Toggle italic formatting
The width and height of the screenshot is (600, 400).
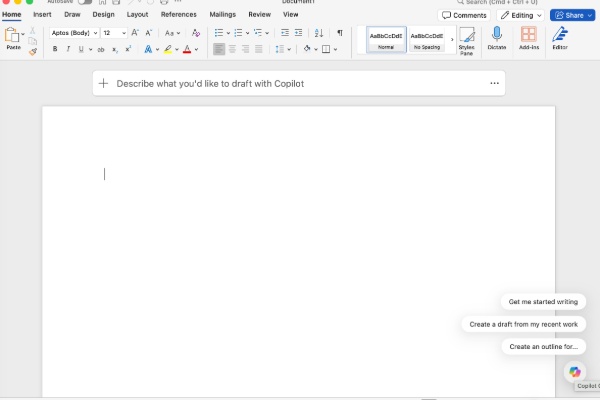(68, 49)
